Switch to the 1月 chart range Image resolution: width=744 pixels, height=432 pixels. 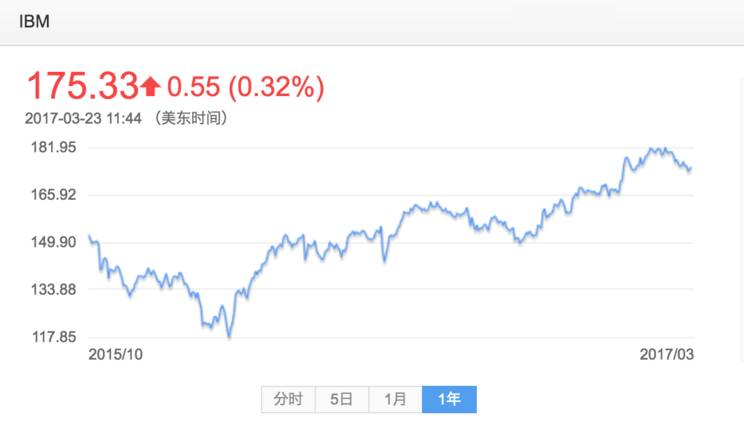(x=395, y=399)
